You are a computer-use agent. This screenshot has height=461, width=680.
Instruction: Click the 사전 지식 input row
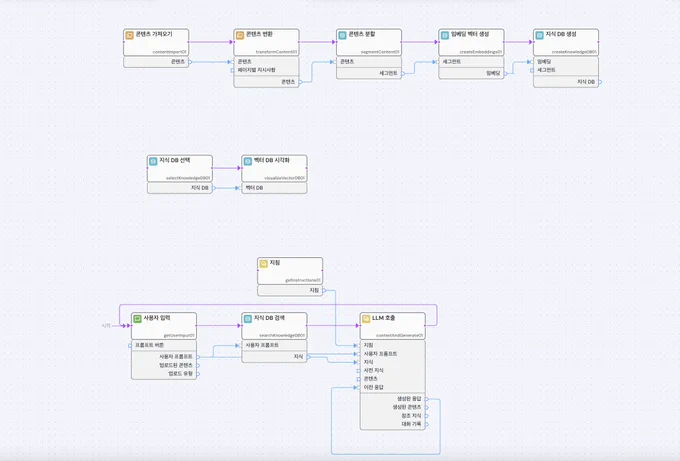392,371
